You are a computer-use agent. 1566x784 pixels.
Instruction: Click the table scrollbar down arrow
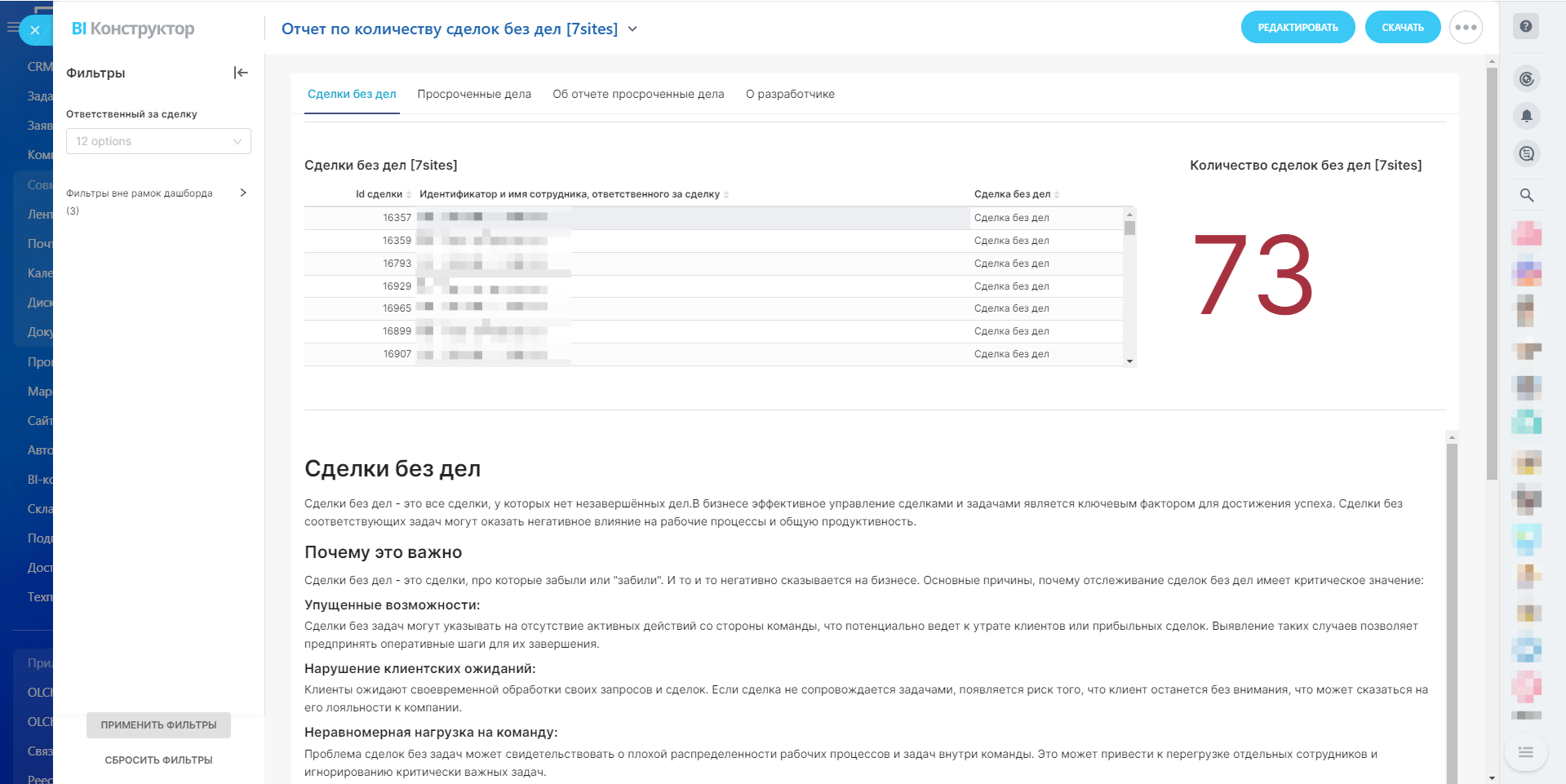pyautogui.click(x=1129, y=361)
